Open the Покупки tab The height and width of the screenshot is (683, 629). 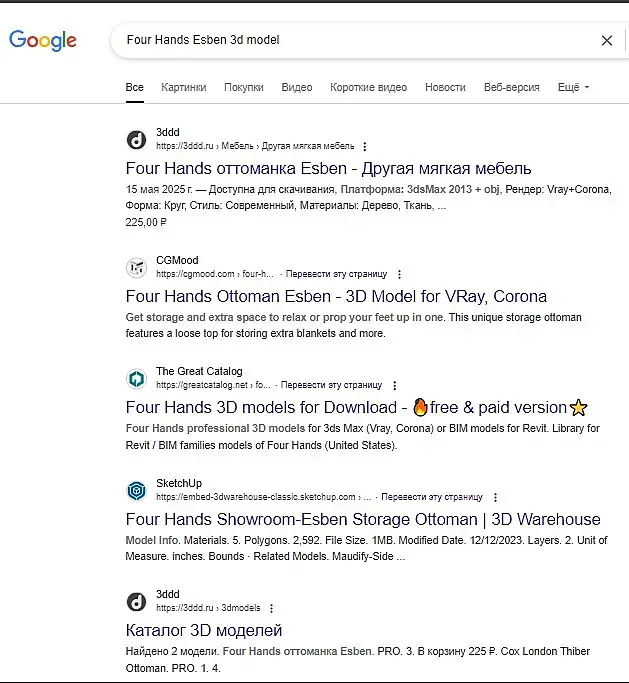(244, 88)
